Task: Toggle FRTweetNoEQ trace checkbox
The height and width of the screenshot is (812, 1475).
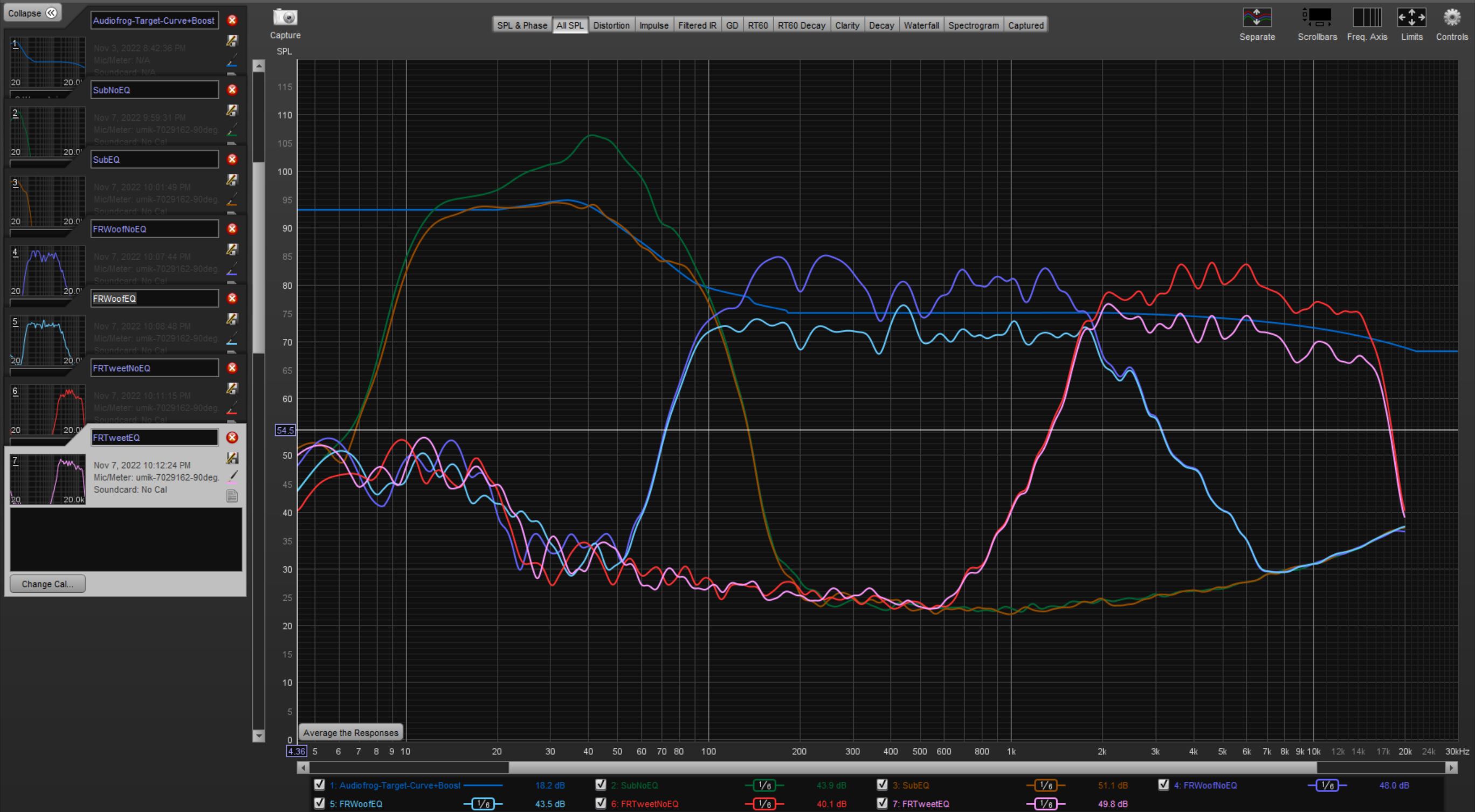Action: [x=601, y=803]
